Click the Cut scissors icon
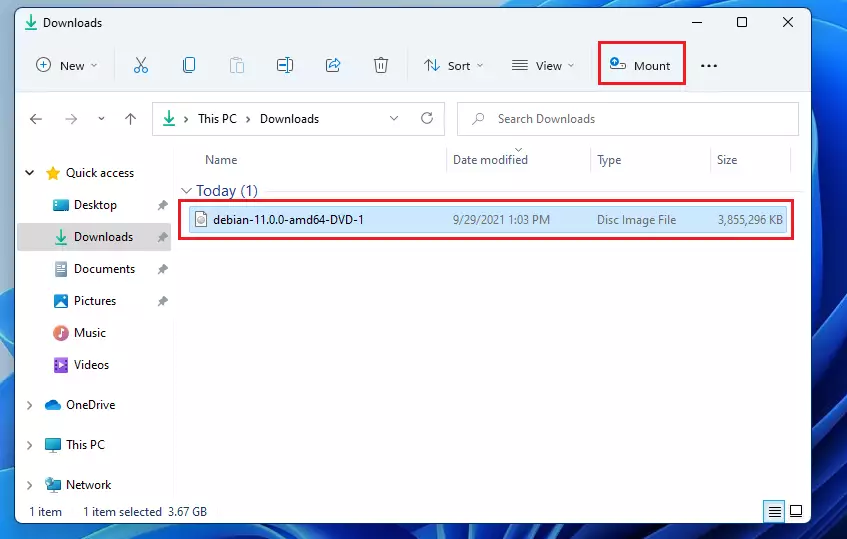This screenshot has width=847, height=539. 140,65
